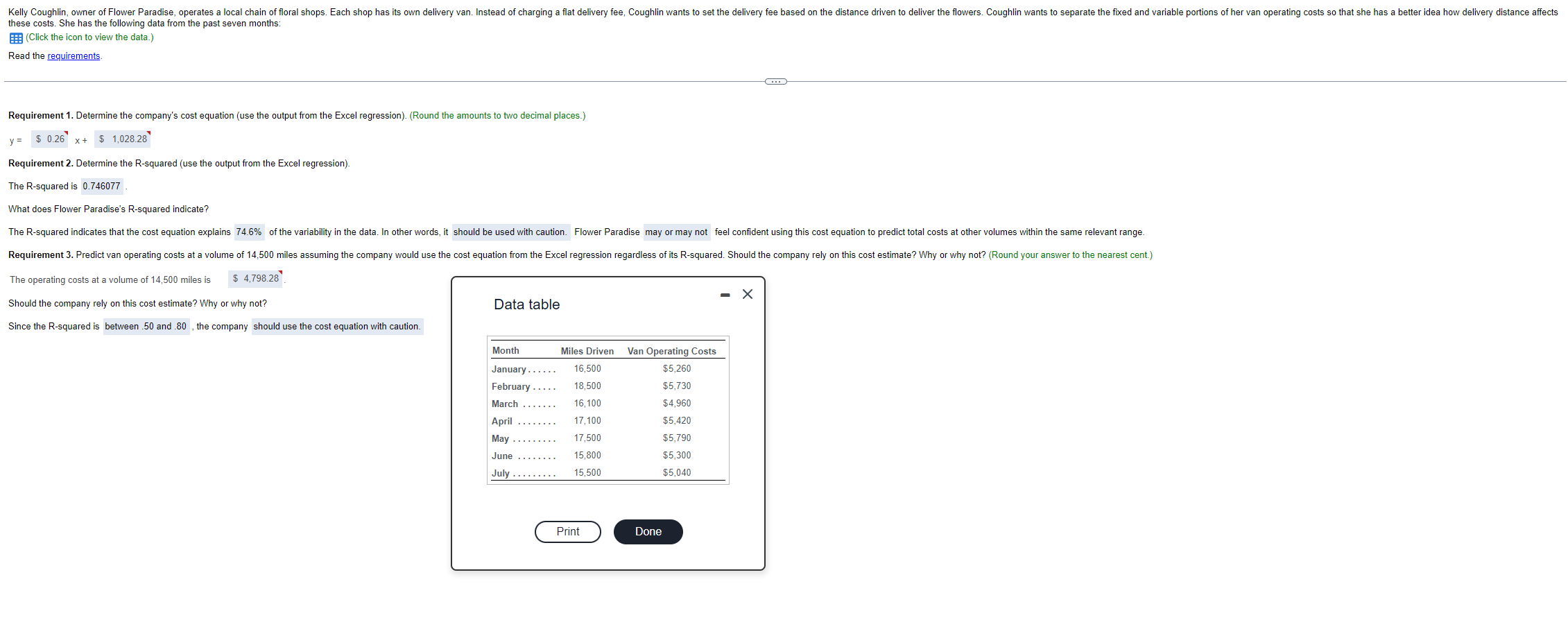
Task: Expand the ellipsis divider handle
Action: tap(776, 82)
